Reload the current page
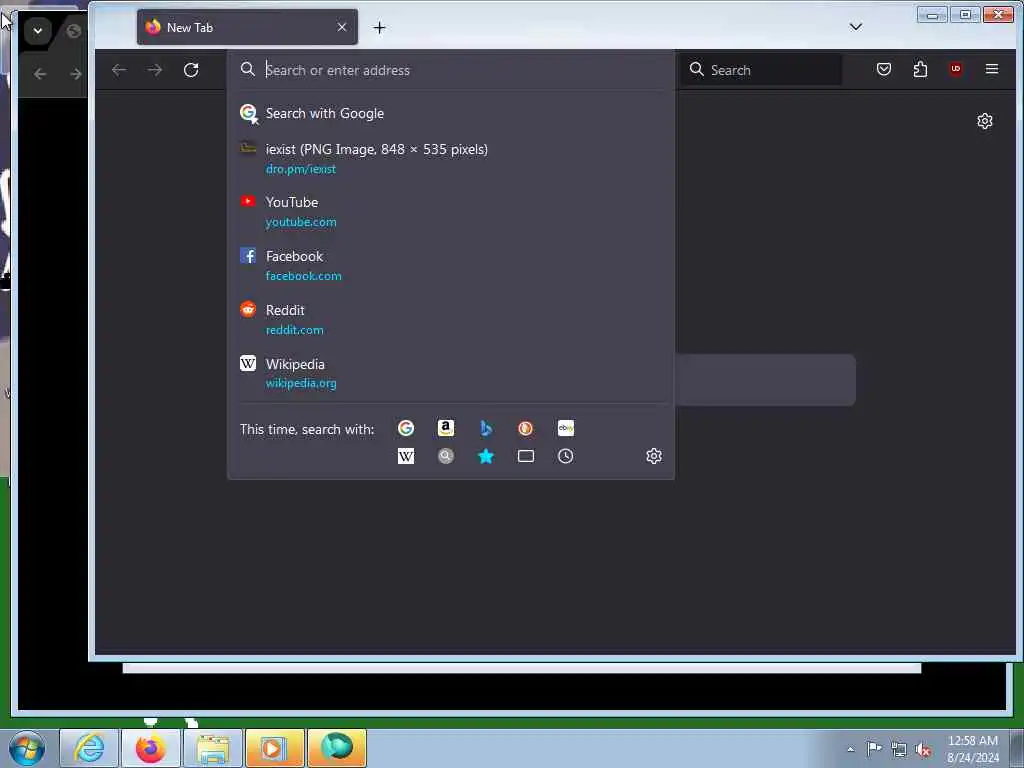The image size is (1024, 768). click(x=191, y=70)
